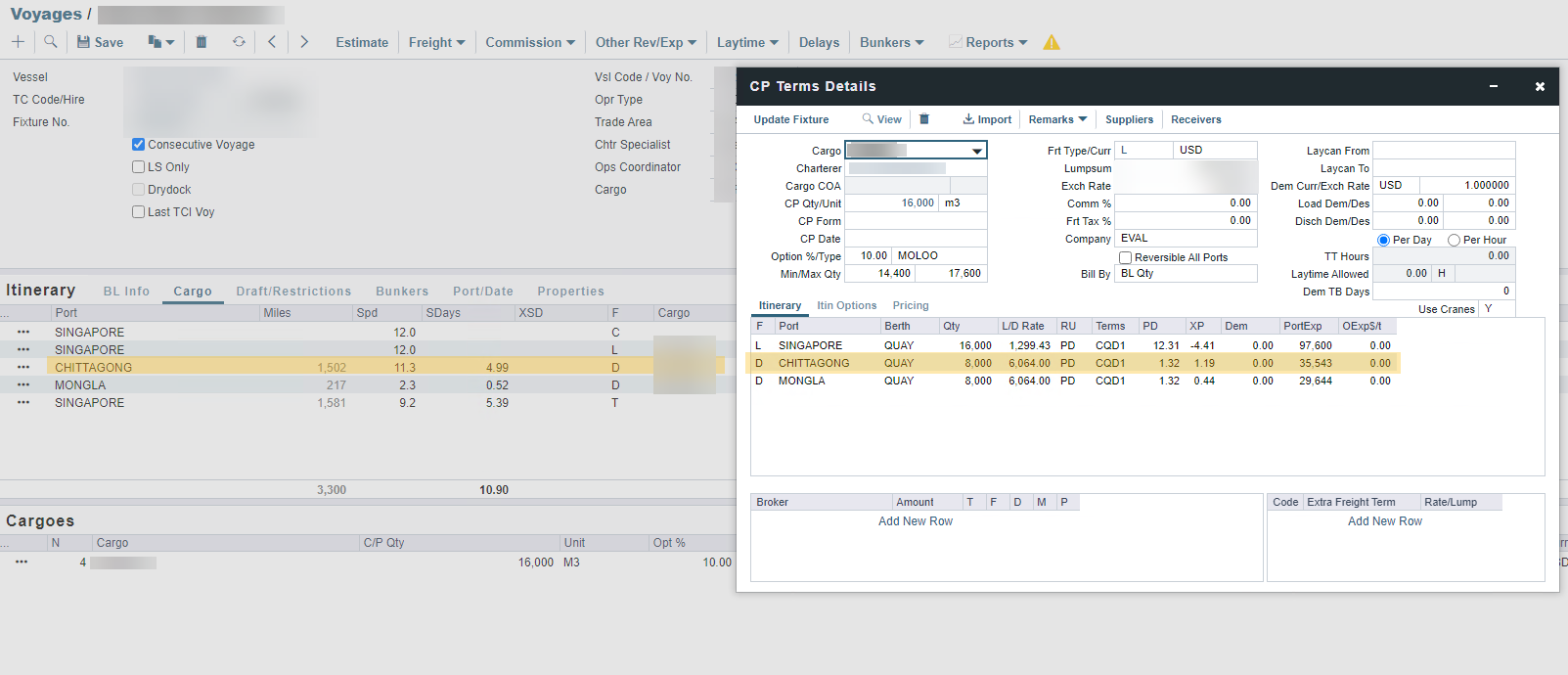Tick the Reversible All Ports checkbox
Image resolution: width=1568 pixels, height=675 pixels.
(1125, 257)
